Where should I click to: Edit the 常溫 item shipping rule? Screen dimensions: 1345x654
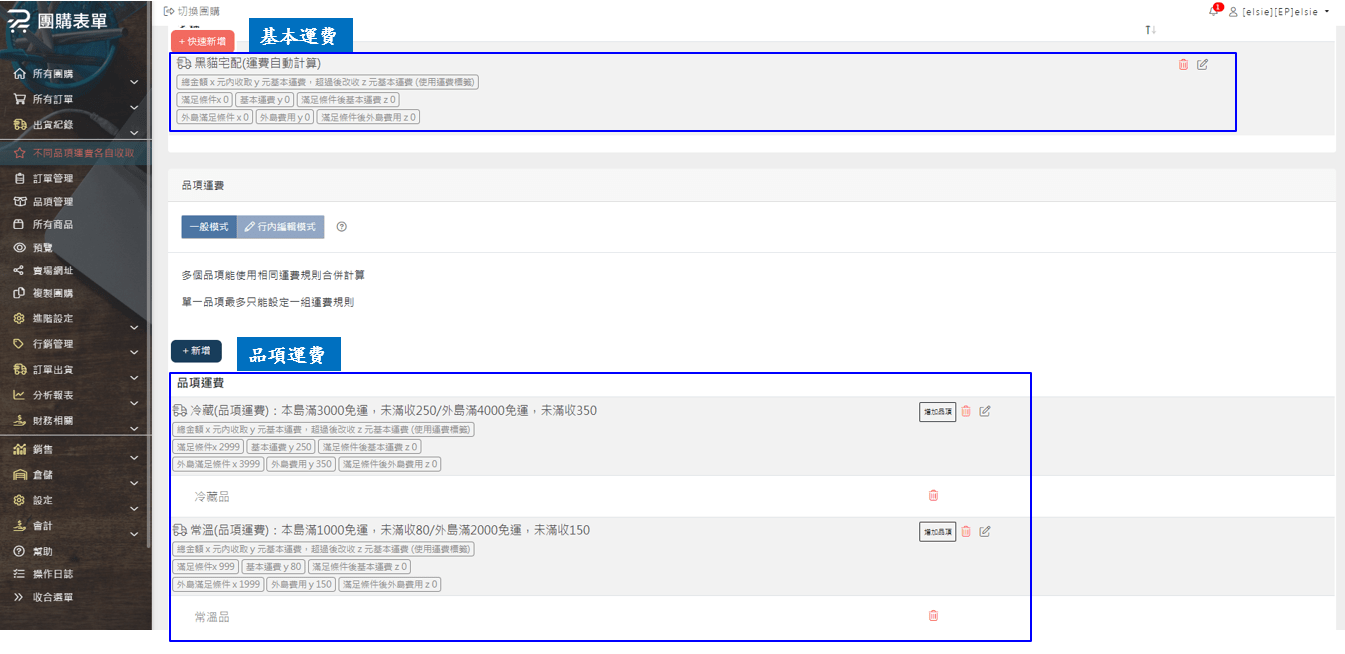tap(985, 532)
